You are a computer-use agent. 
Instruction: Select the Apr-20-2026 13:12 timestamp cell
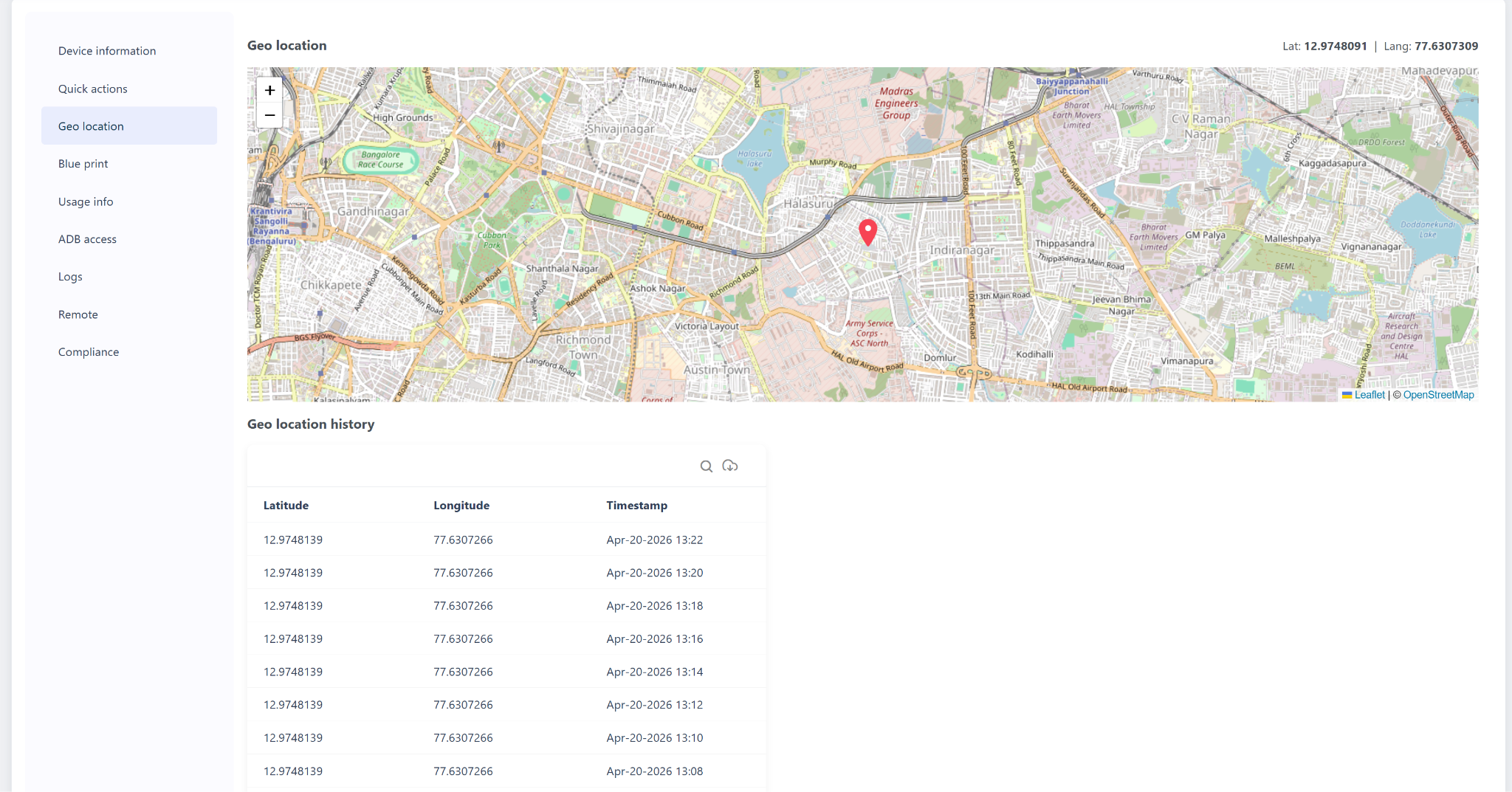pos(655,705)
